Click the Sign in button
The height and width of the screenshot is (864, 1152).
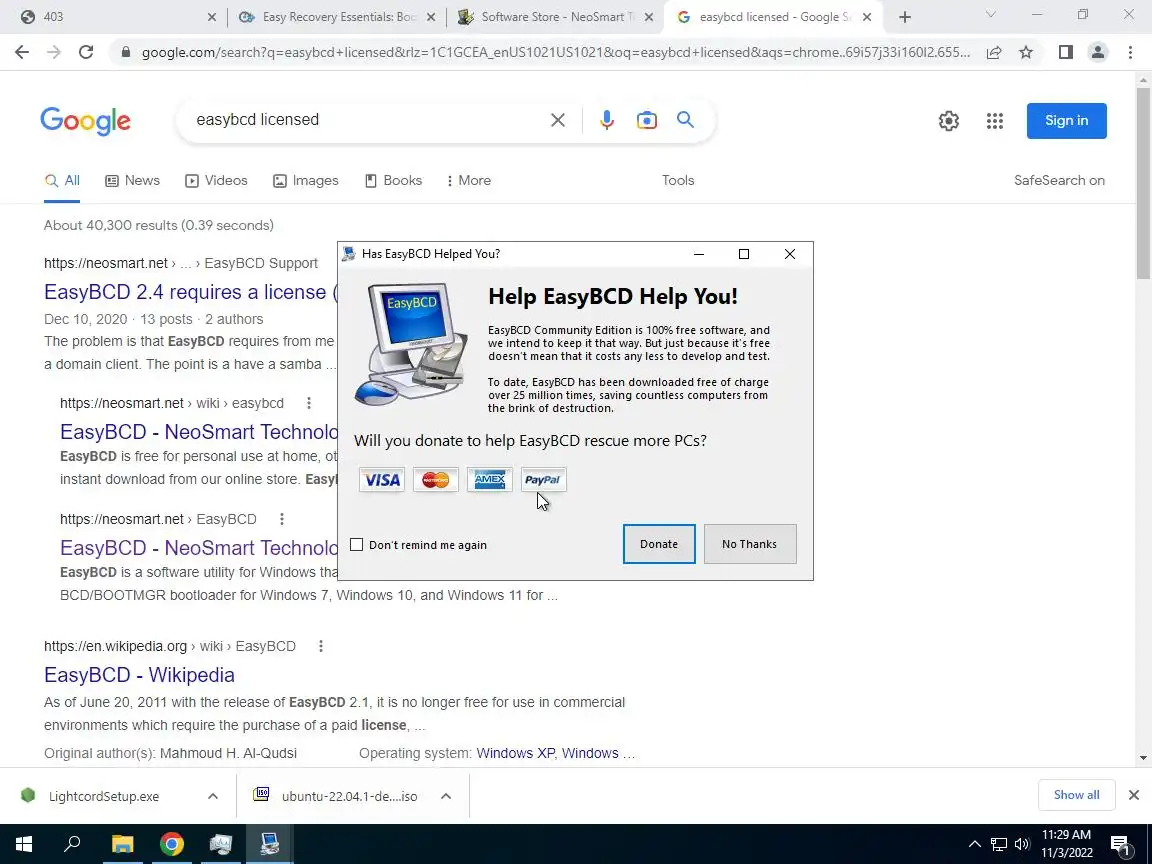point(1067,120)
